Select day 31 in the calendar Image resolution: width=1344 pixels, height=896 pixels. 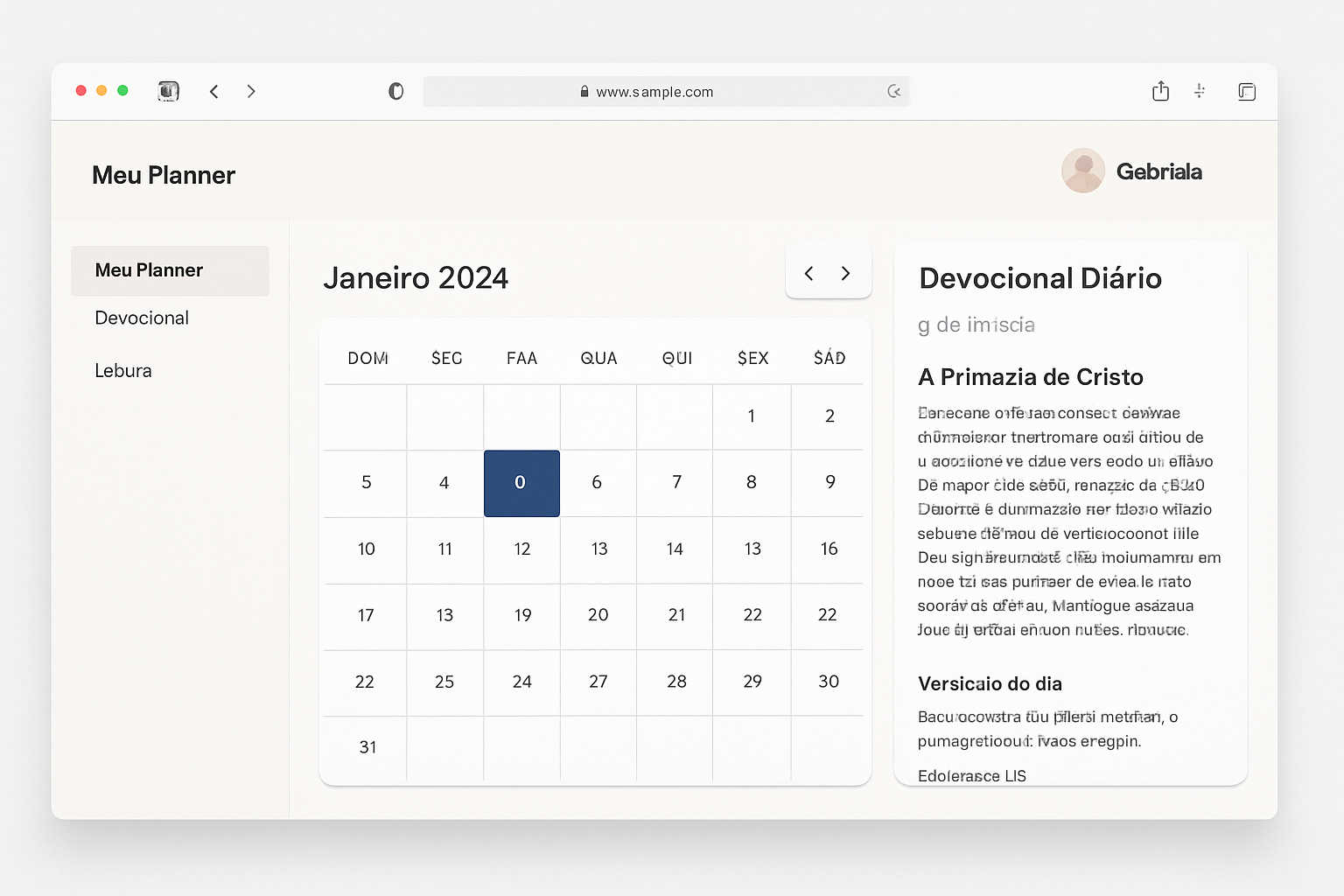(x=367, y=748)
